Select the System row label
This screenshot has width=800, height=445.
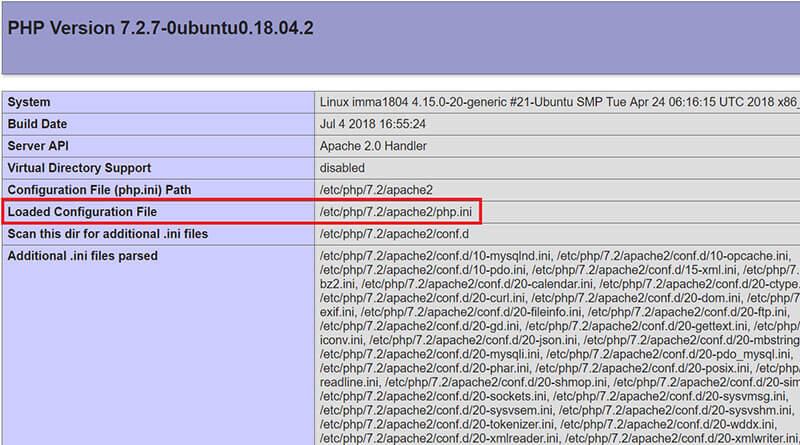click(29, 102)
